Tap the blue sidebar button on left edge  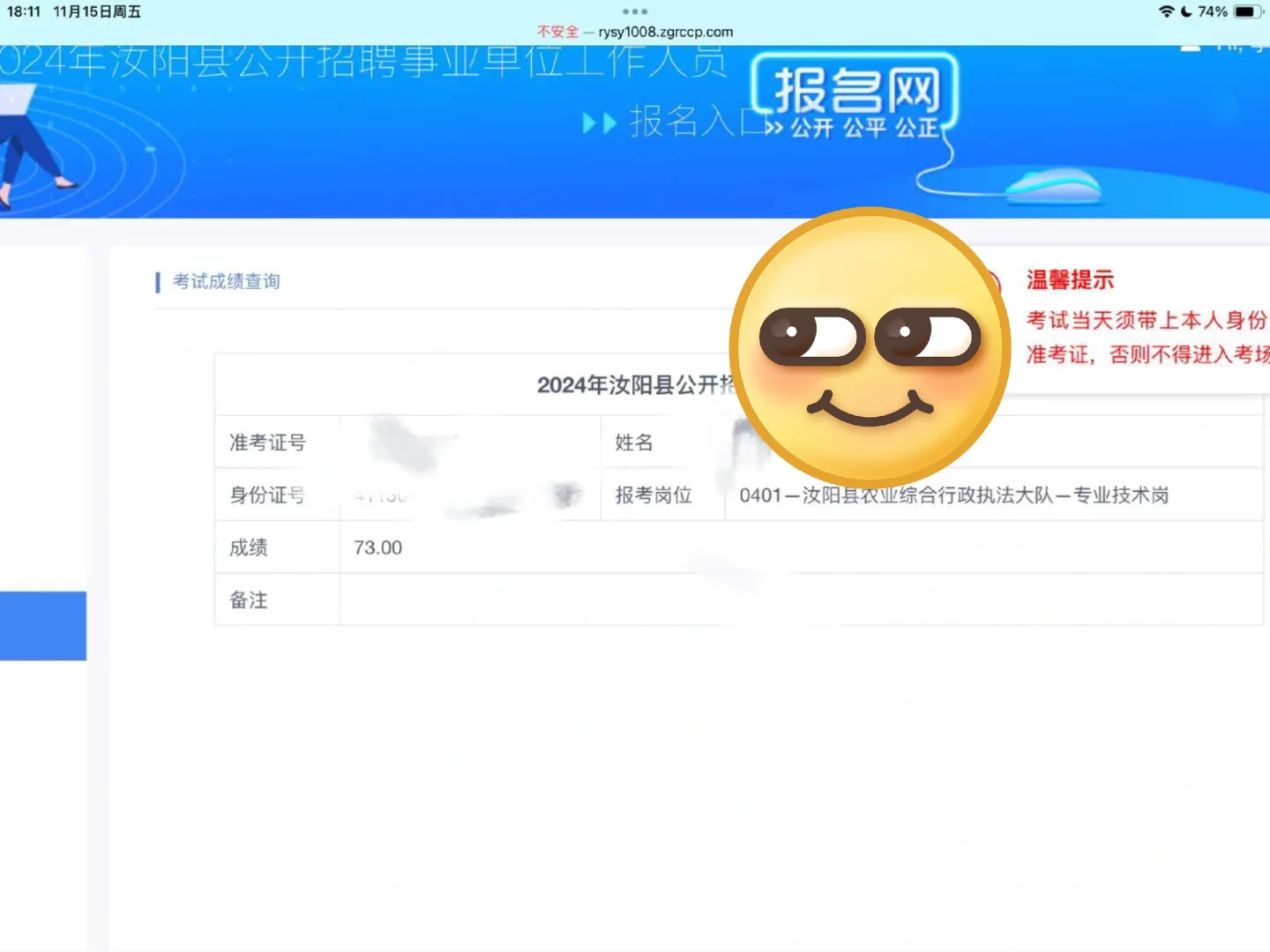pos(42,625)
